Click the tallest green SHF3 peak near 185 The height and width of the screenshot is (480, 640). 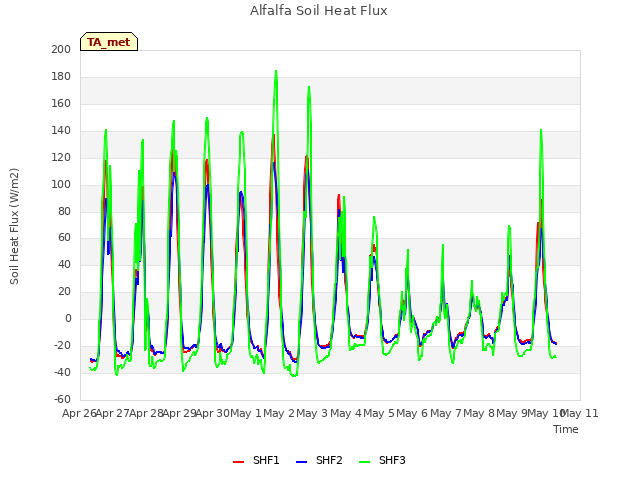pos(276,71)
